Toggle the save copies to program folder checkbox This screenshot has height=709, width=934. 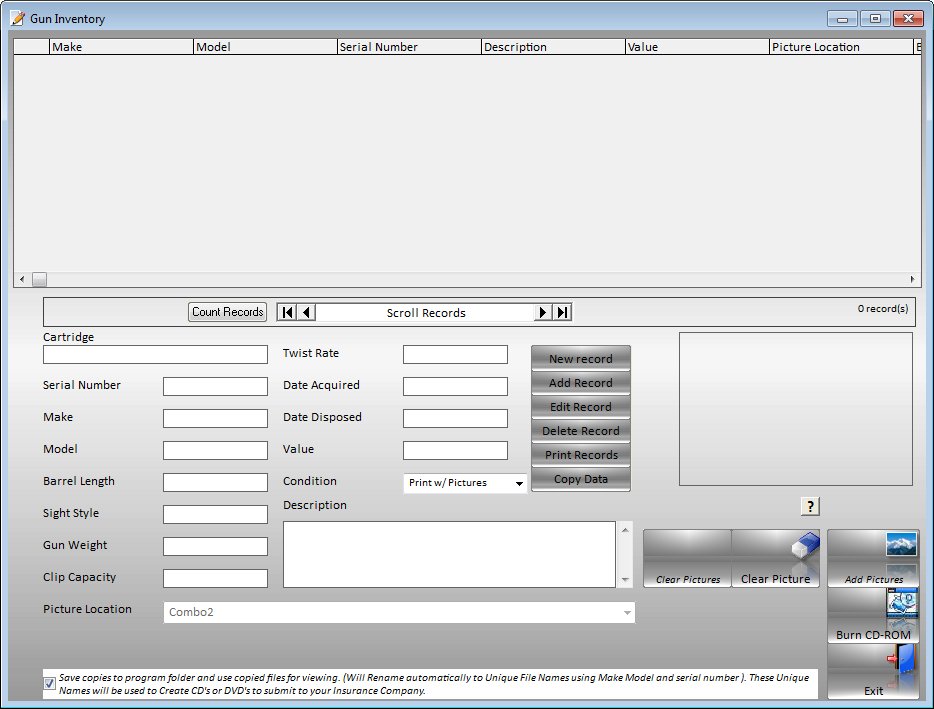point(48,682)
